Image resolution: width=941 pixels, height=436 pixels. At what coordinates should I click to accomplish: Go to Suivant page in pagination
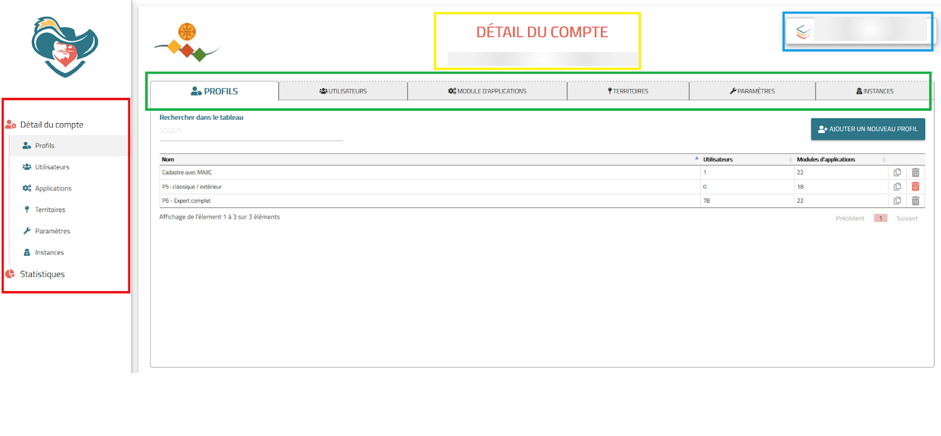[906, 218]
